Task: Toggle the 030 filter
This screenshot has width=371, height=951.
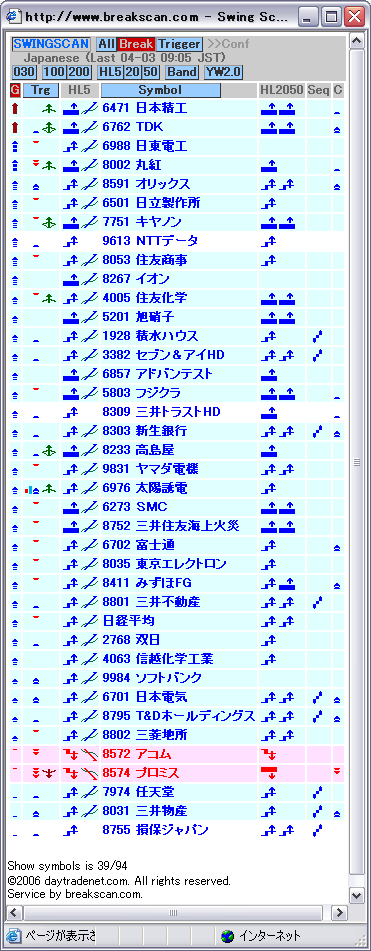Action: pos(24,72)
